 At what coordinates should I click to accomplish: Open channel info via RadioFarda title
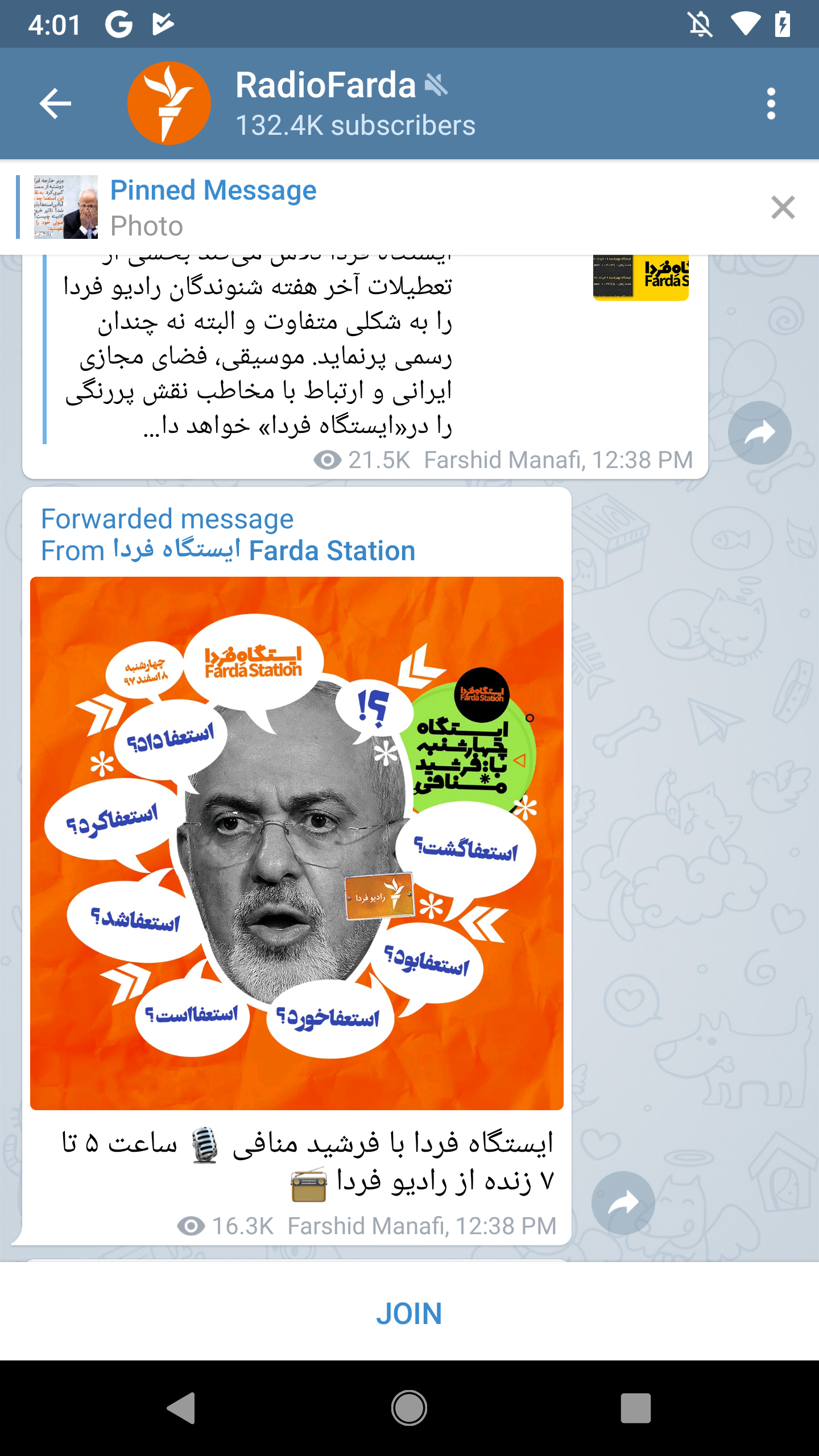(326, 85)
